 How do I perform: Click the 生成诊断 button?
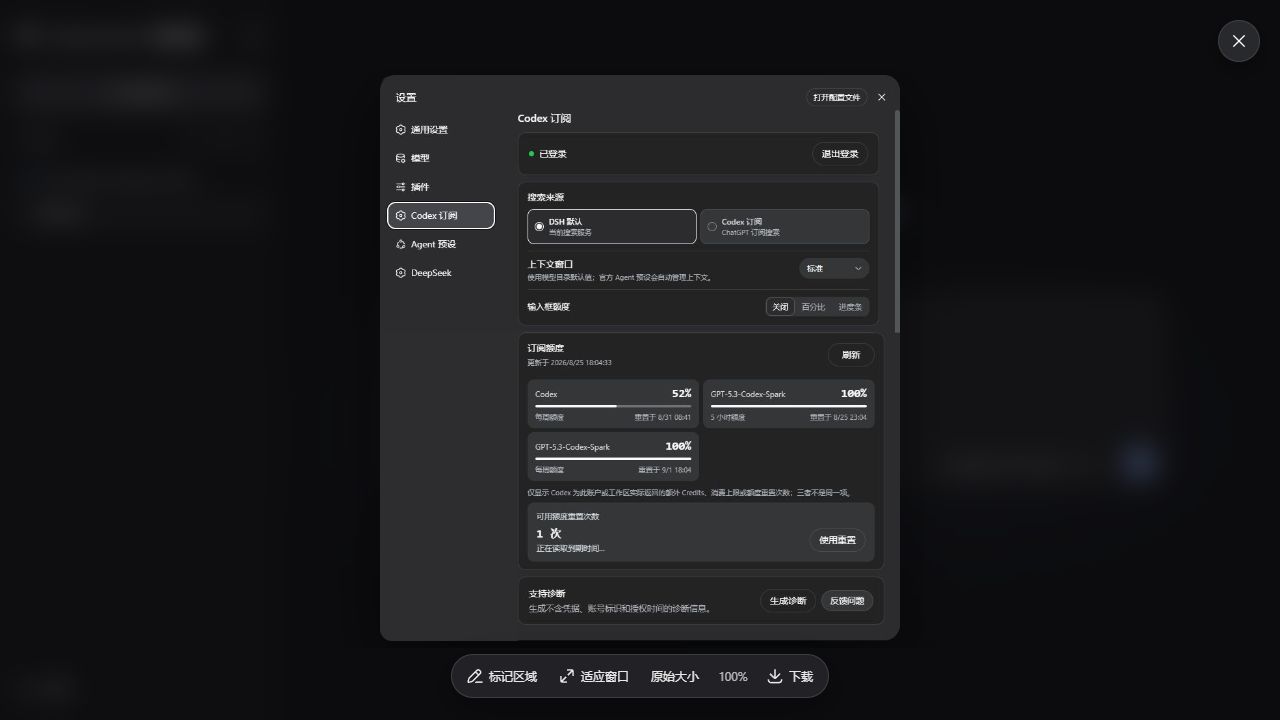pos(788,601)
